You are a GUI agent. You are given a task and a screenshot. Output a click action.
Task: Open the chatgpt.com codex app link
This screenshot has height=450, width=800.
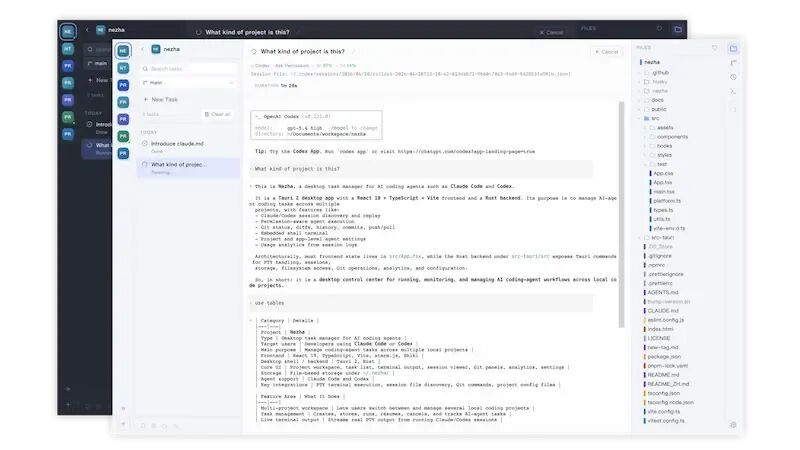point(466,152)
